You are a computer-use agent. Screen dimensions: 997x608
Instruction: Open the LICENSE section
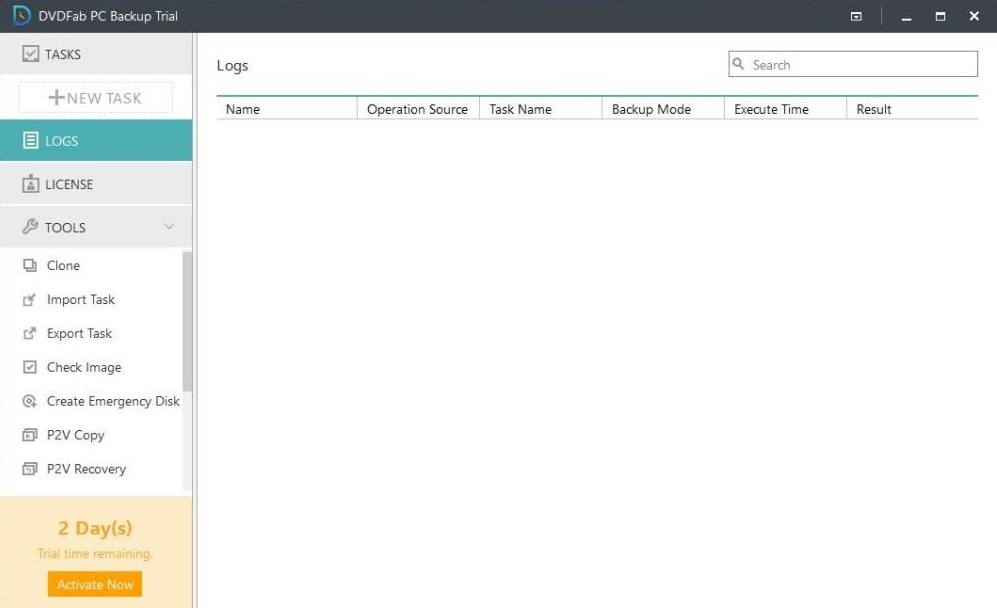tap(96, 184)
